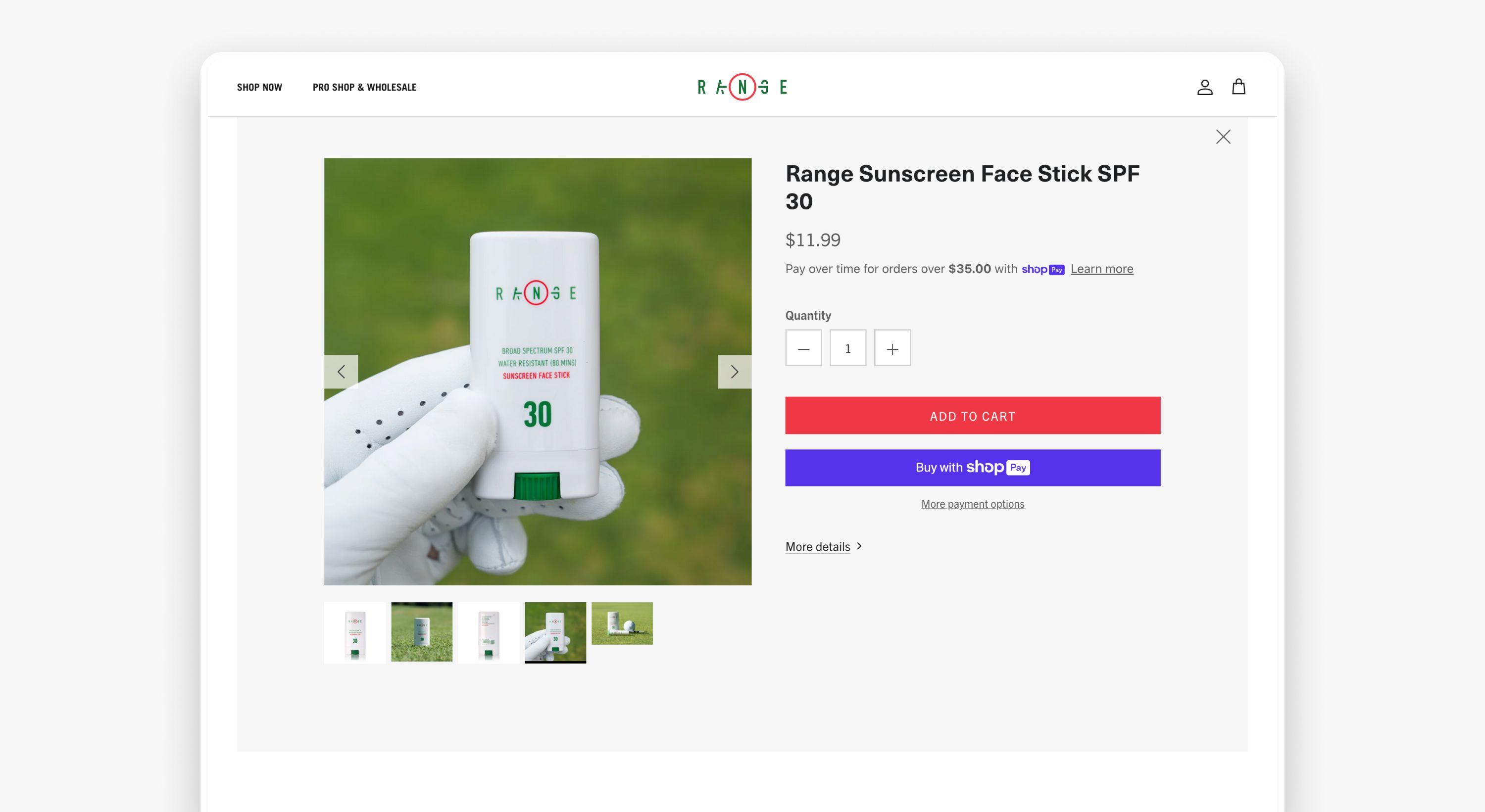This screenshot has height=812, width=1485.
Task: Expand More details with its chevron
Action: tap(859, 546)
